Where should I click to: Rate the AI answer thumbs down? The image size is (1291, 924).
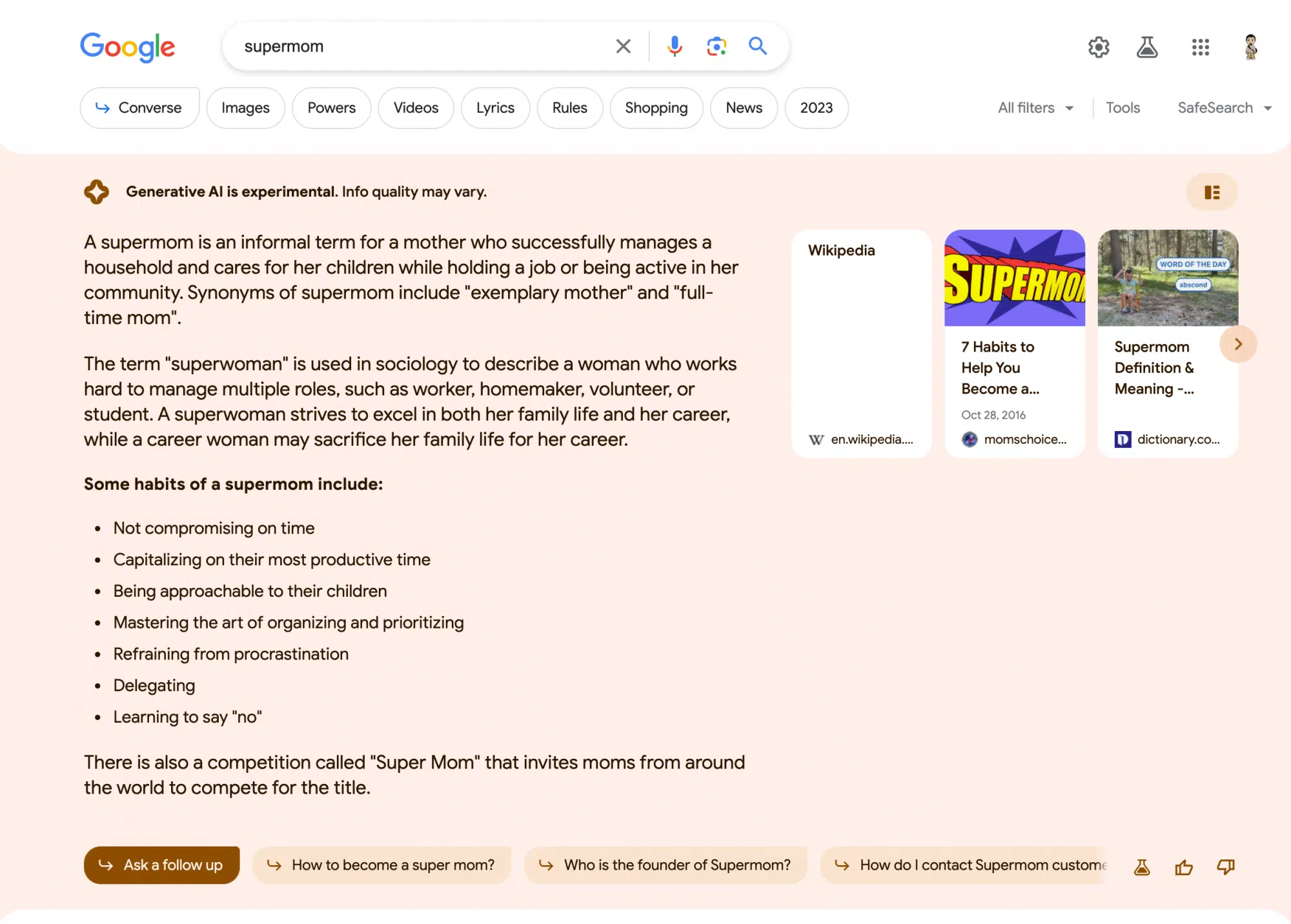1226,867
